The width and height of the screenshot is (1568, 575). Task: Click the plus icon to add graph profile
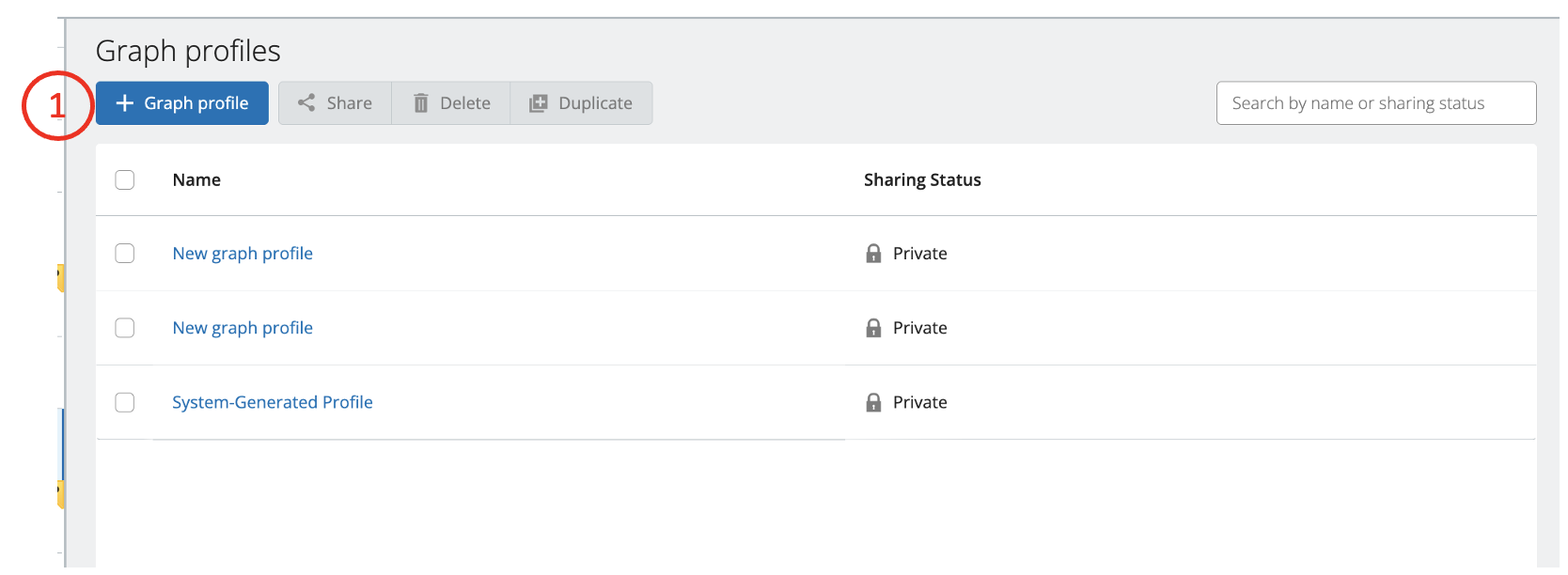point(125,103)
